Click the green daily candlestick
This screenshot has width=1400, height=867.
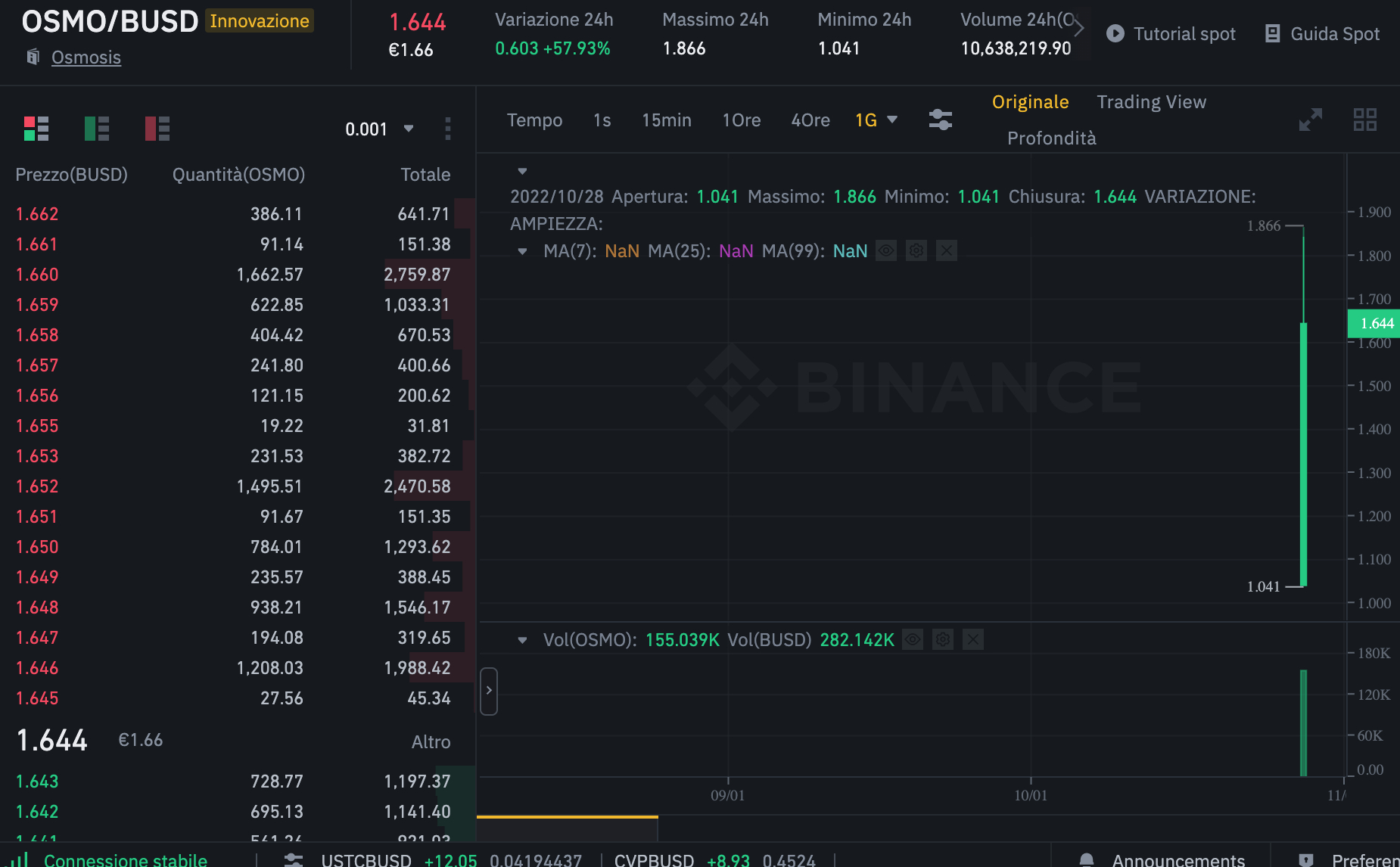point(1303,454)
